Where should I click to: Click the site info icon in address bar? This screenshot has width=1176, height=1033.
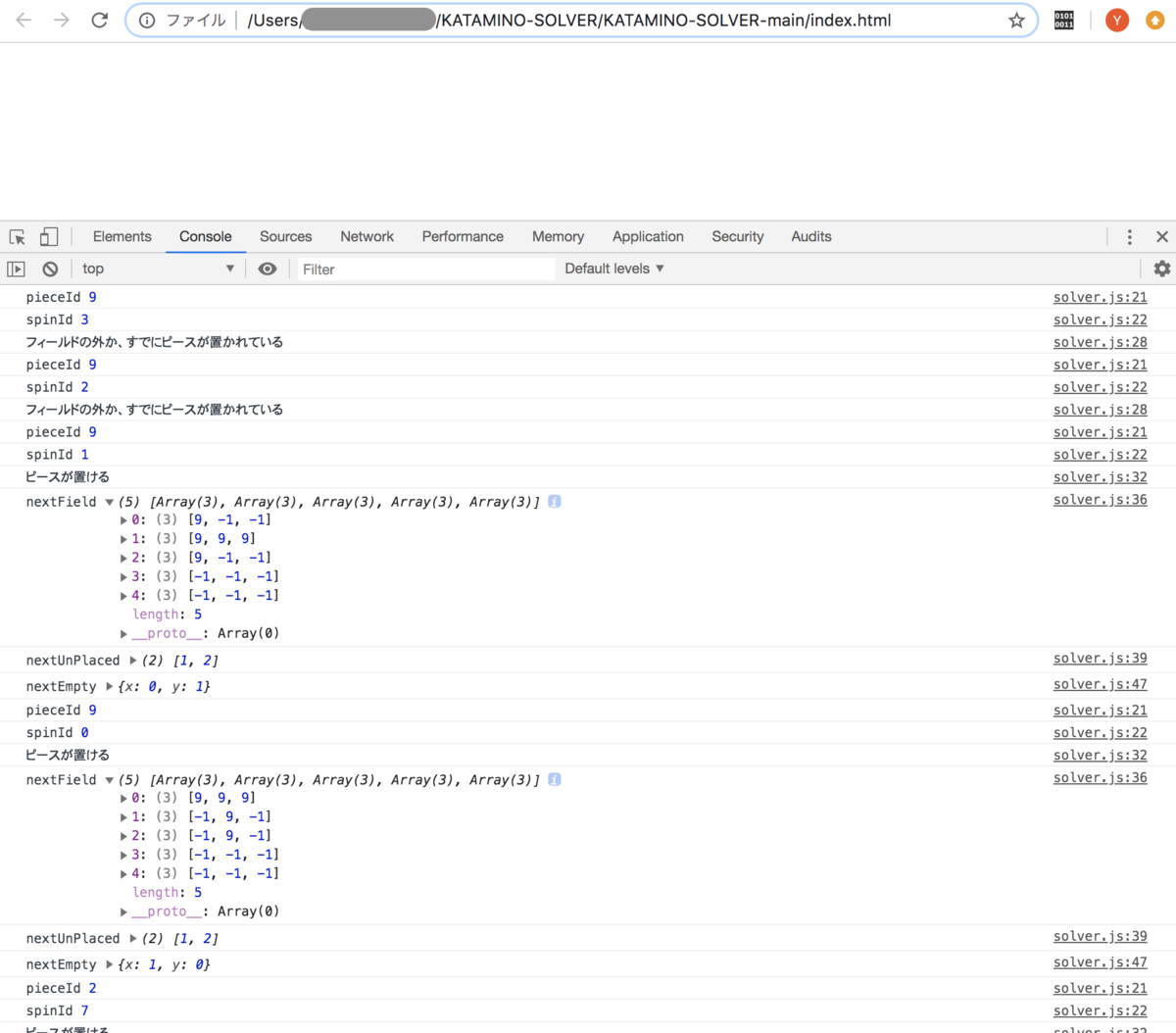[x=147, y=20]
